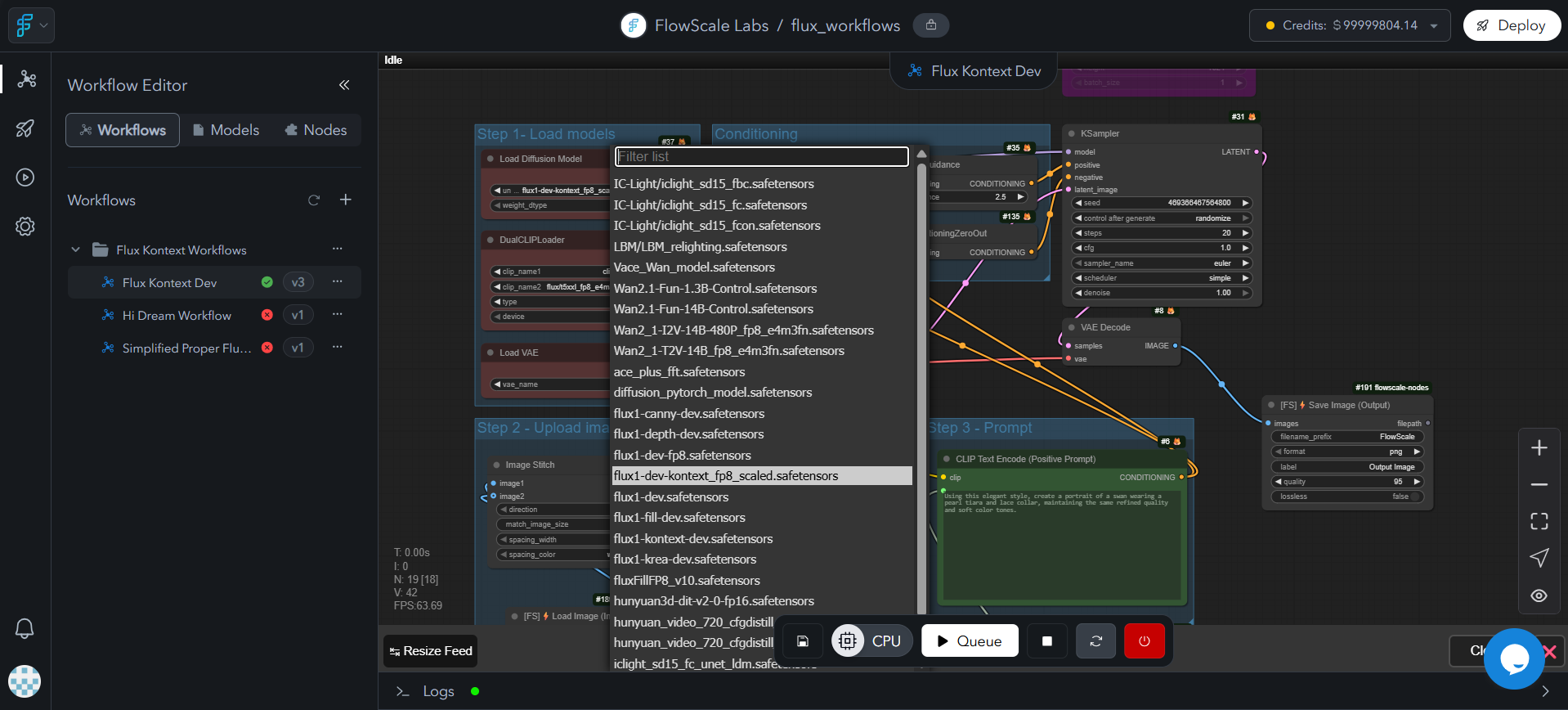The height and width of the screenshot is (710, 1568).
Task: Select flux1-dev-kontext_fp8_scaled.safetensors in list
Action: (x=762, y=476)
